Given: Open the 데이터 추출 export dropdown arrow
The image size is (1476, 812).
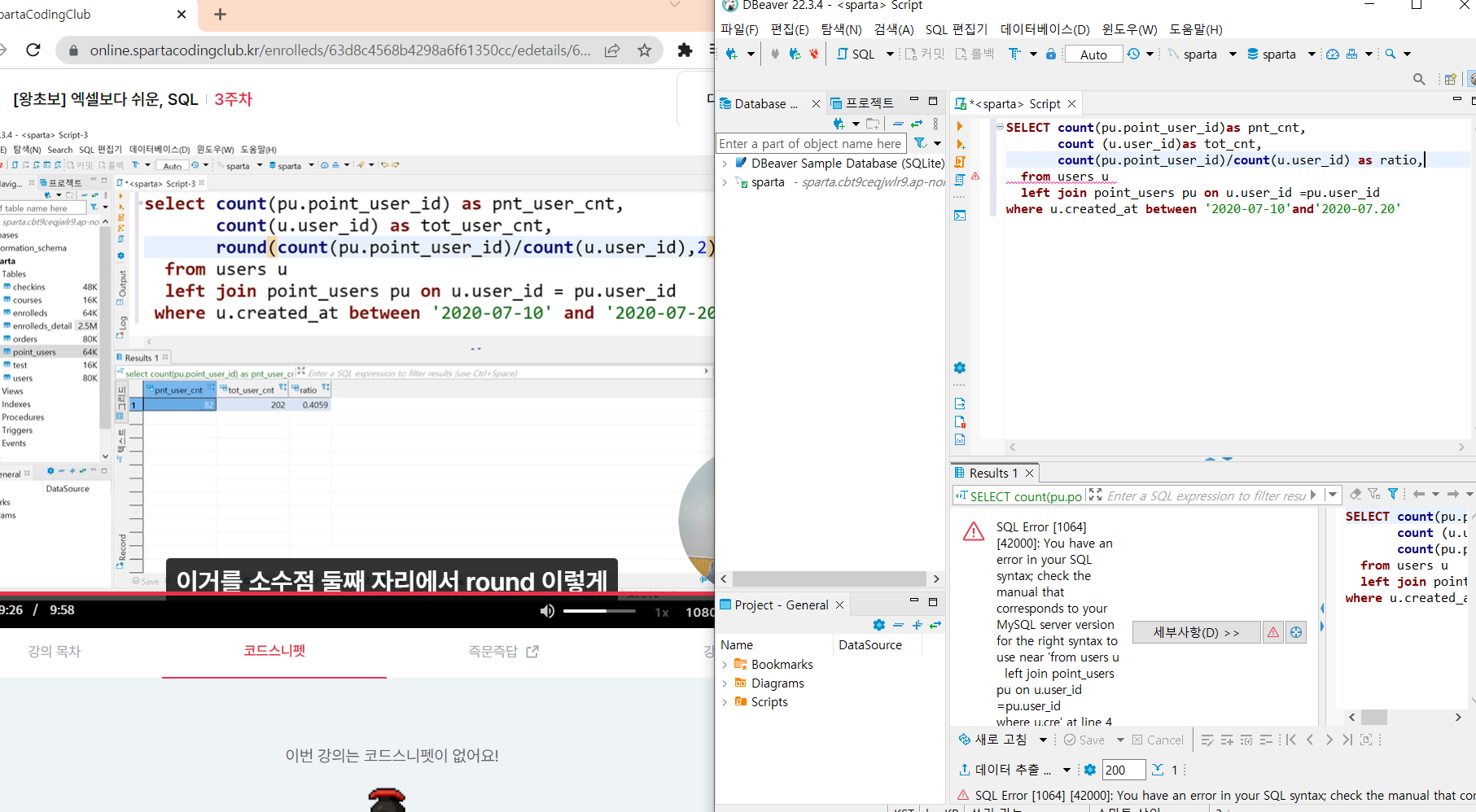Looking at the screenshot, I should click(1066, 770).
